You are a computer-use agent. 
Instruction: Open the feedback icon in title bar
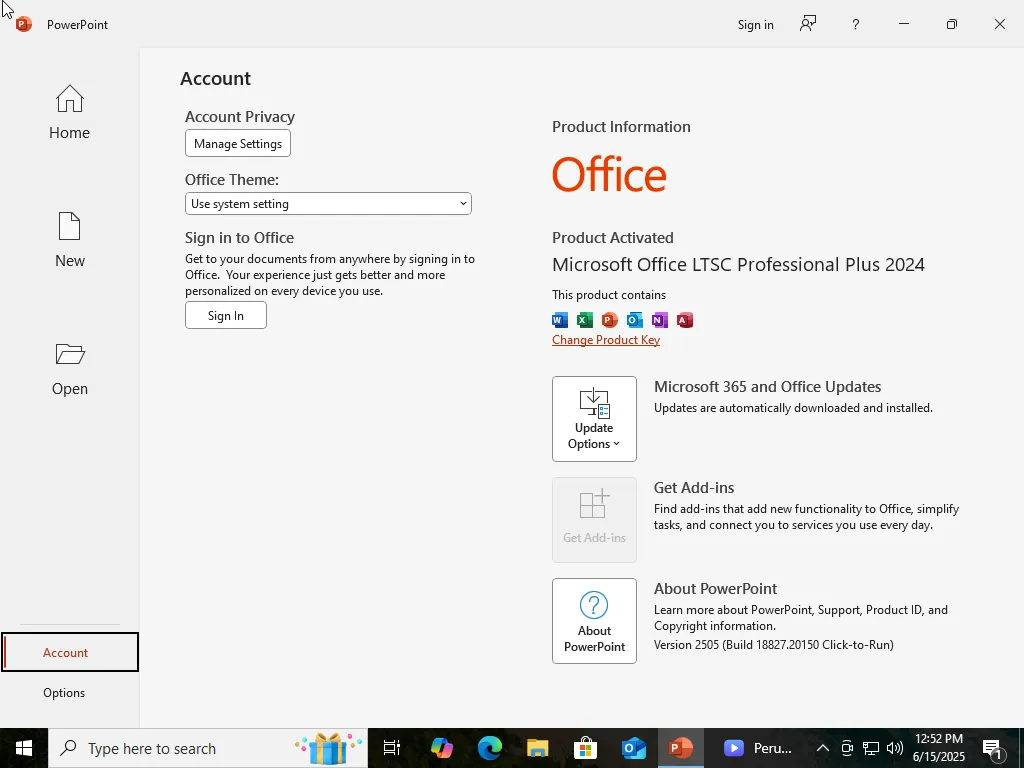[808, 24]
